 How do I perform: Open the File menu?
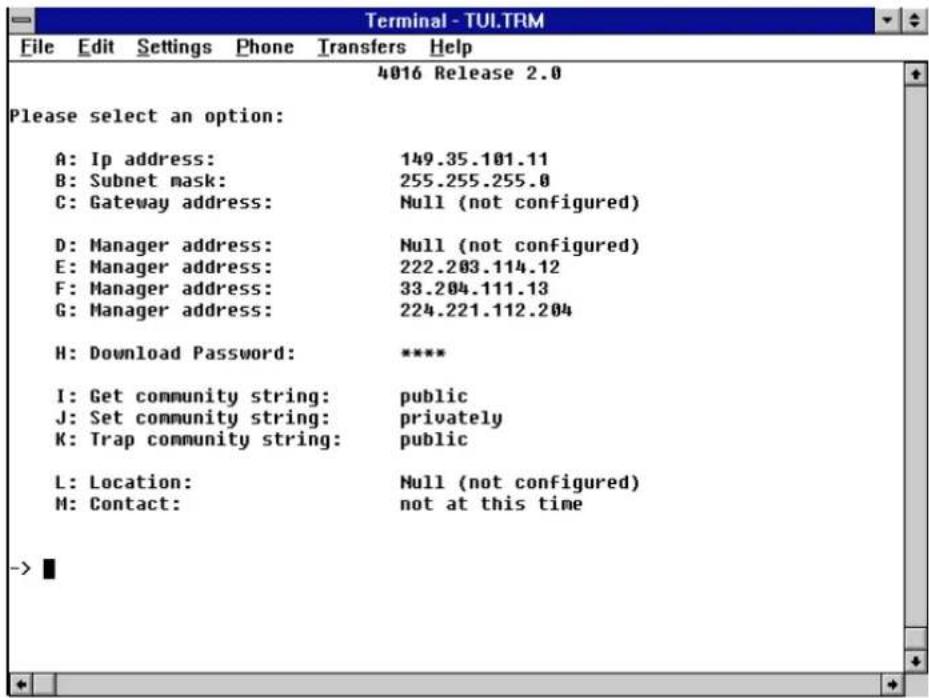(37, 47)
